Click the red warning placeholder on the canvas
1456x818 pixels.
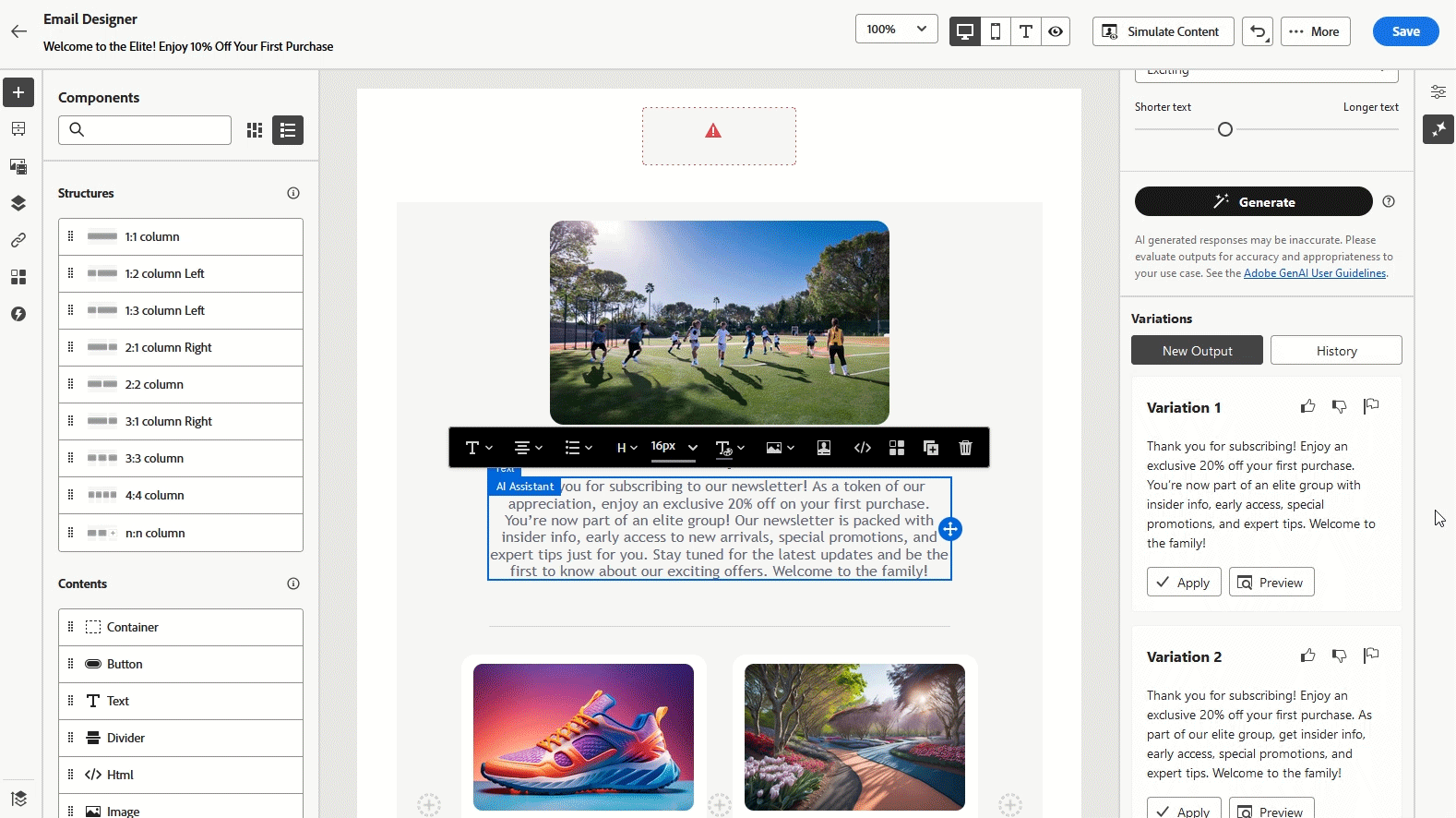[x=719, y=136]
